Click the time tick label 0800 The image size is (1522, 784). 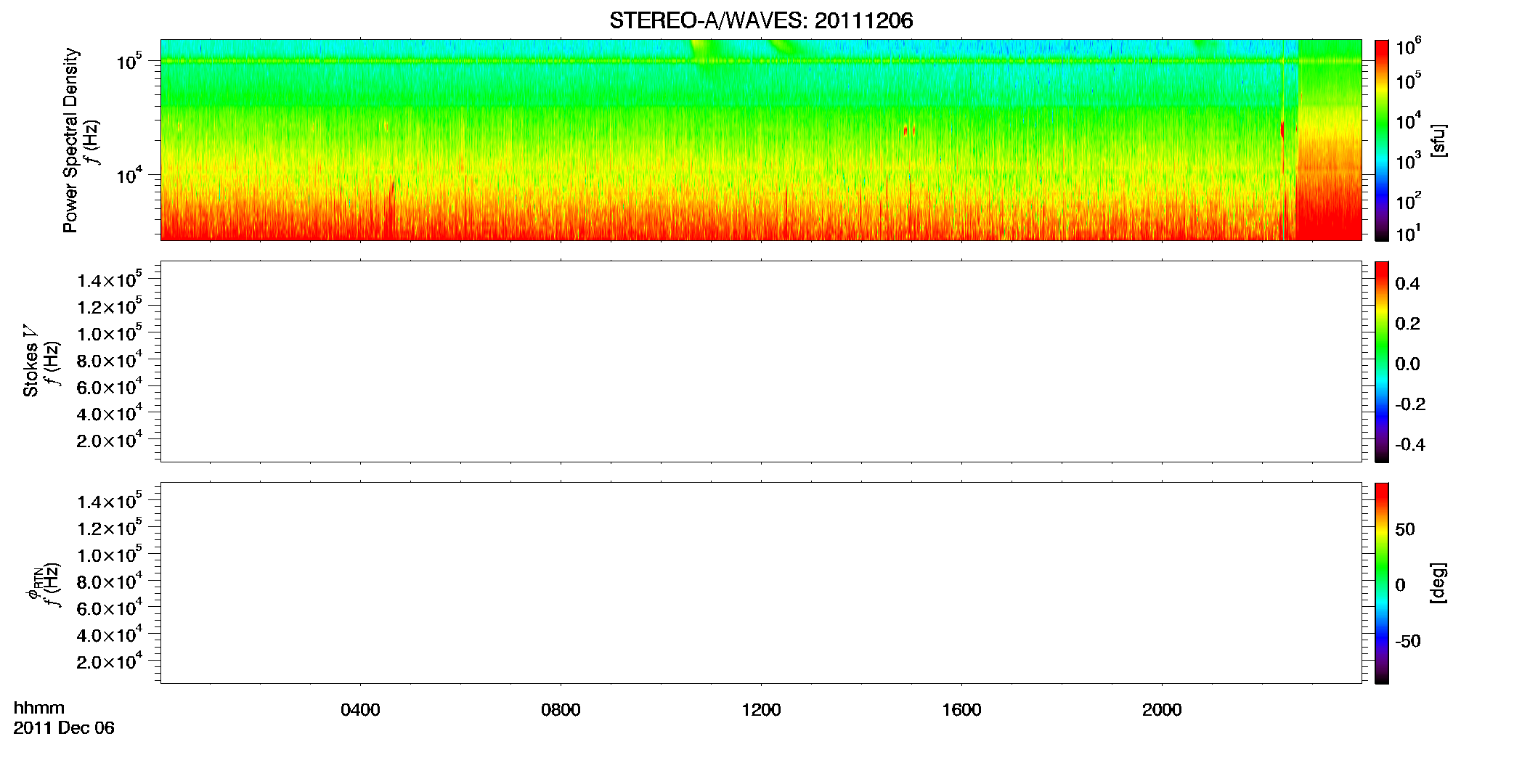tap(561, 710)
